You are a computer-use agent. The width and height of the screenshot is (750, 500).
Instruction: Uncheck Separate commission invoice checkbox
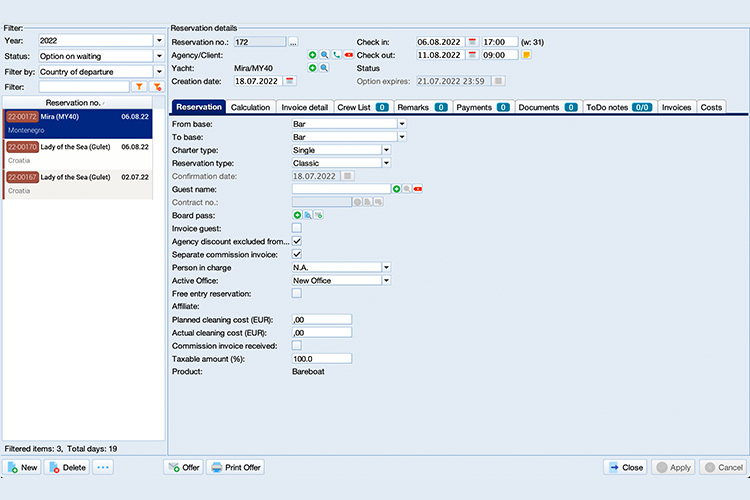pyautogui.click(x=297, y=254)
